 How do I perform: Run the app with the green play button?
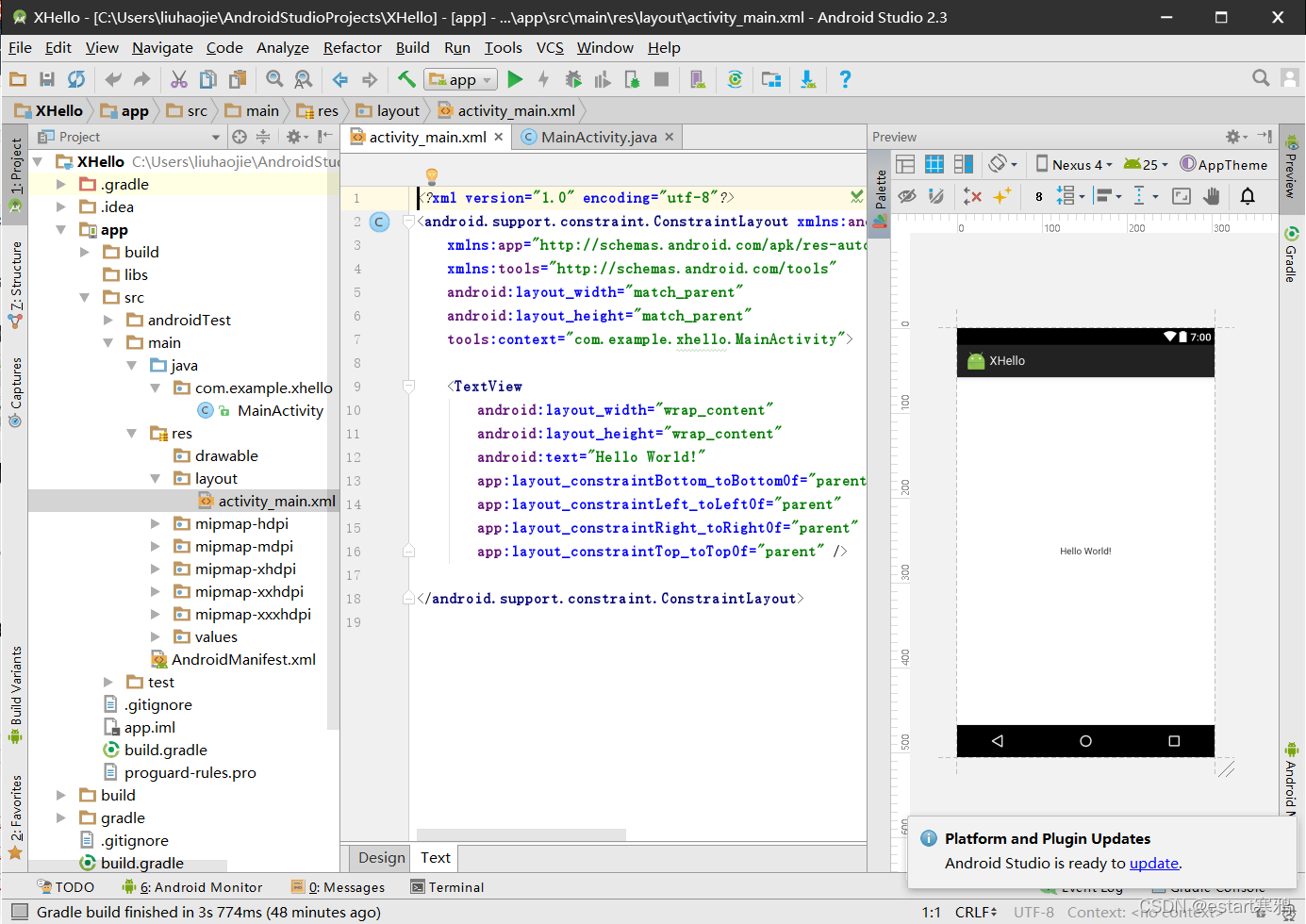[x=515, y=80]
